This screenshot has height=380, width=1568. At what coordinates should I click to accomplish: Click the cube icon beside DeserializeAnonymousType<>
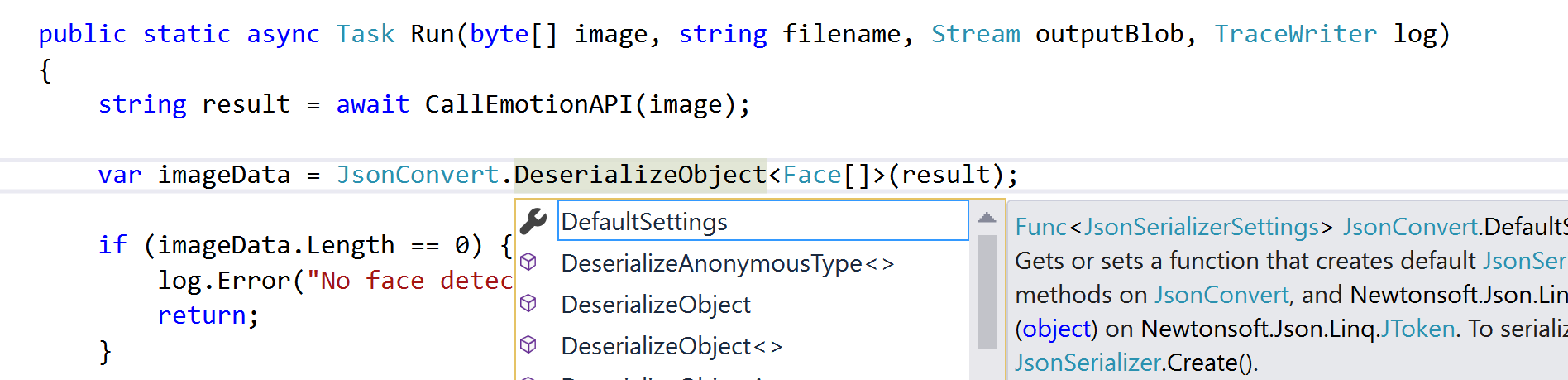[x=528, y=262]
